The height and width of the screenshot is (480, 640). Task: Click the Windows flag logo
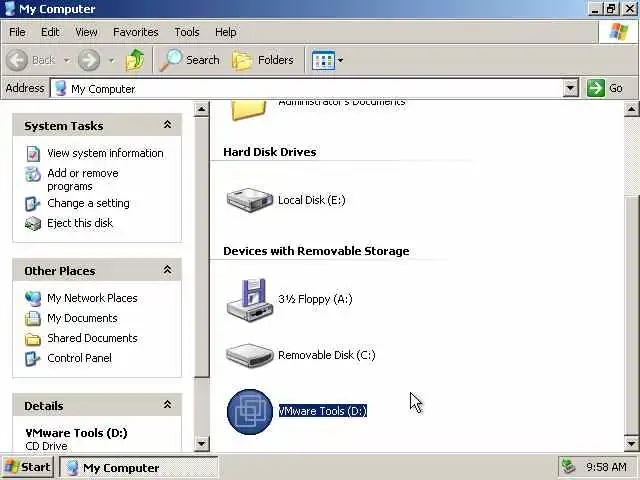coord(618,32)
